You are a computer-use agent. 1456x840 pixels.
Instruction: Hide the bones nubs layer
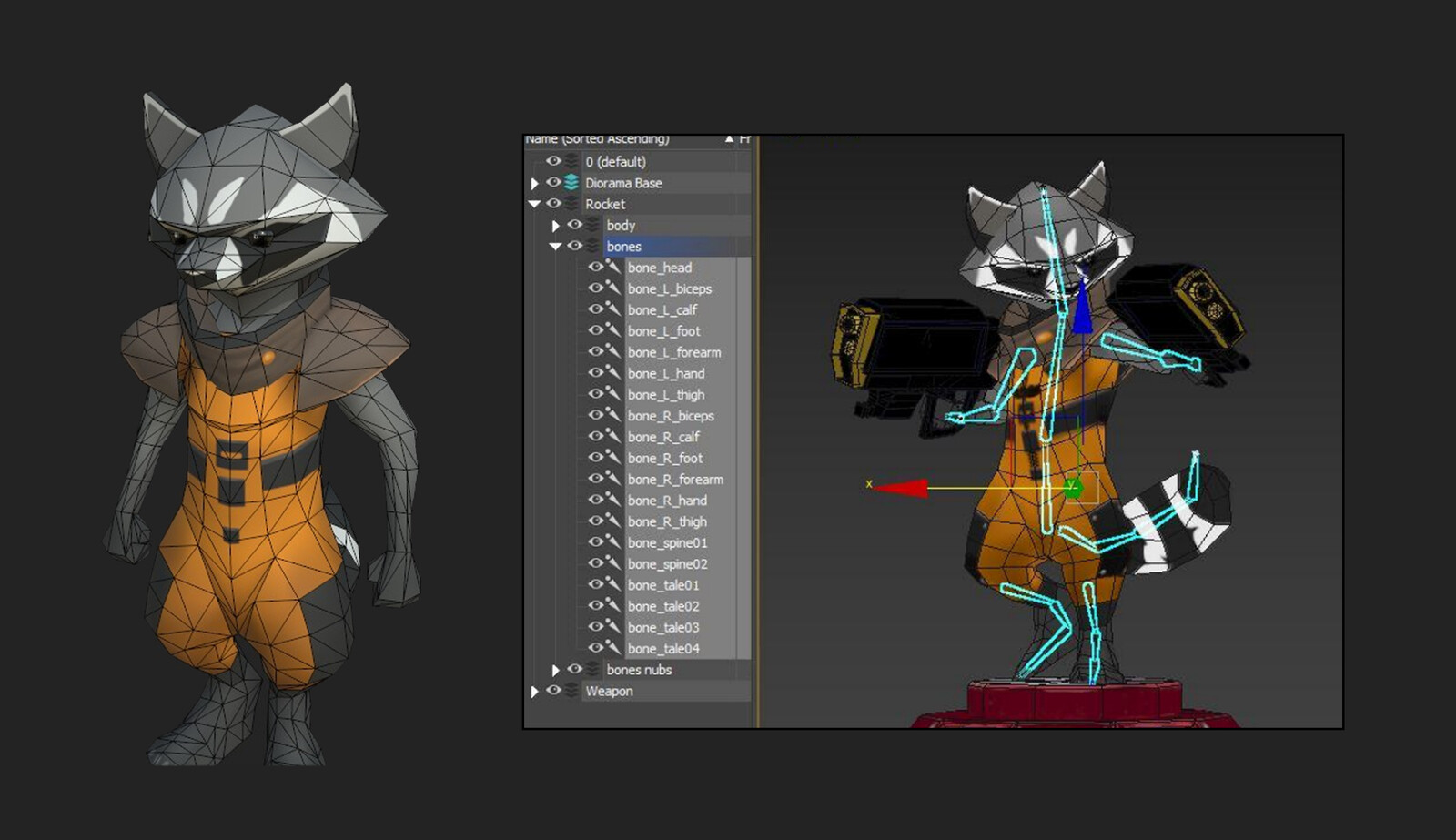[574, 669]
